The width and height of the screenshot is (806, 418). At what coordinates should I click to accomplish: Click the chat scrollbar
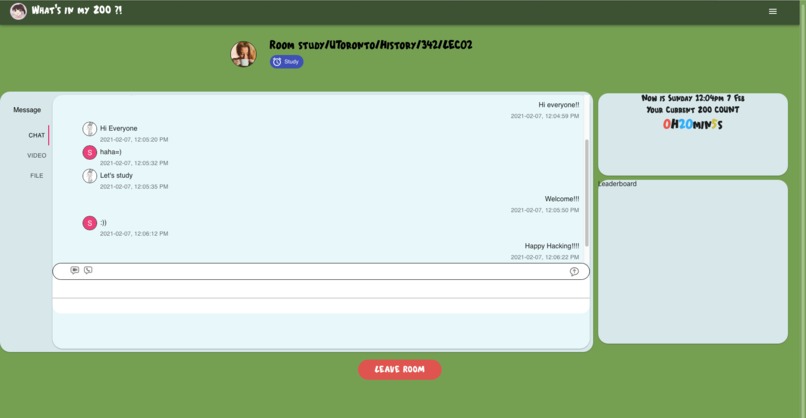point(586,195)
